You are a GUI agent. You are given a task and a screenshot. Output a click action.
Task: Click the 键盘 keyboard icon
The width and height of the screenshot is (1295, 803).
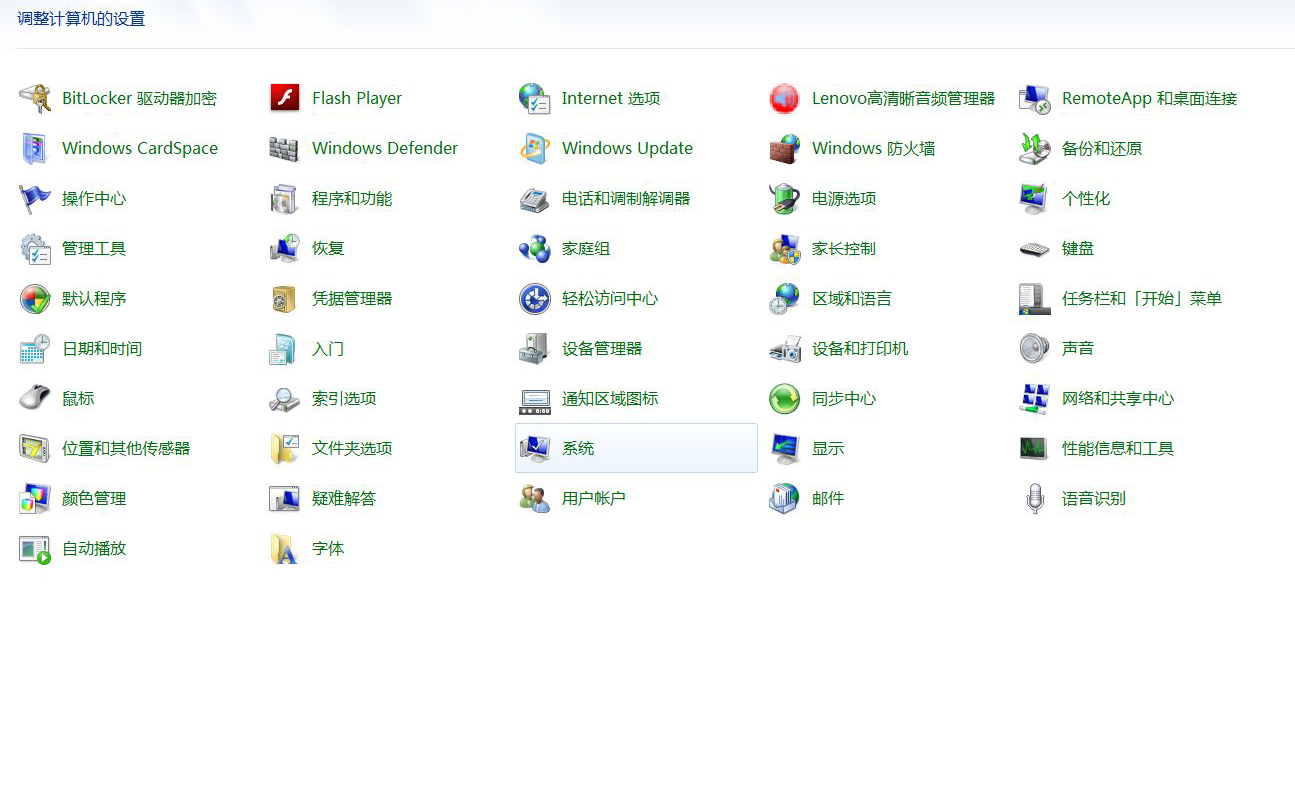click(1035, 248)
